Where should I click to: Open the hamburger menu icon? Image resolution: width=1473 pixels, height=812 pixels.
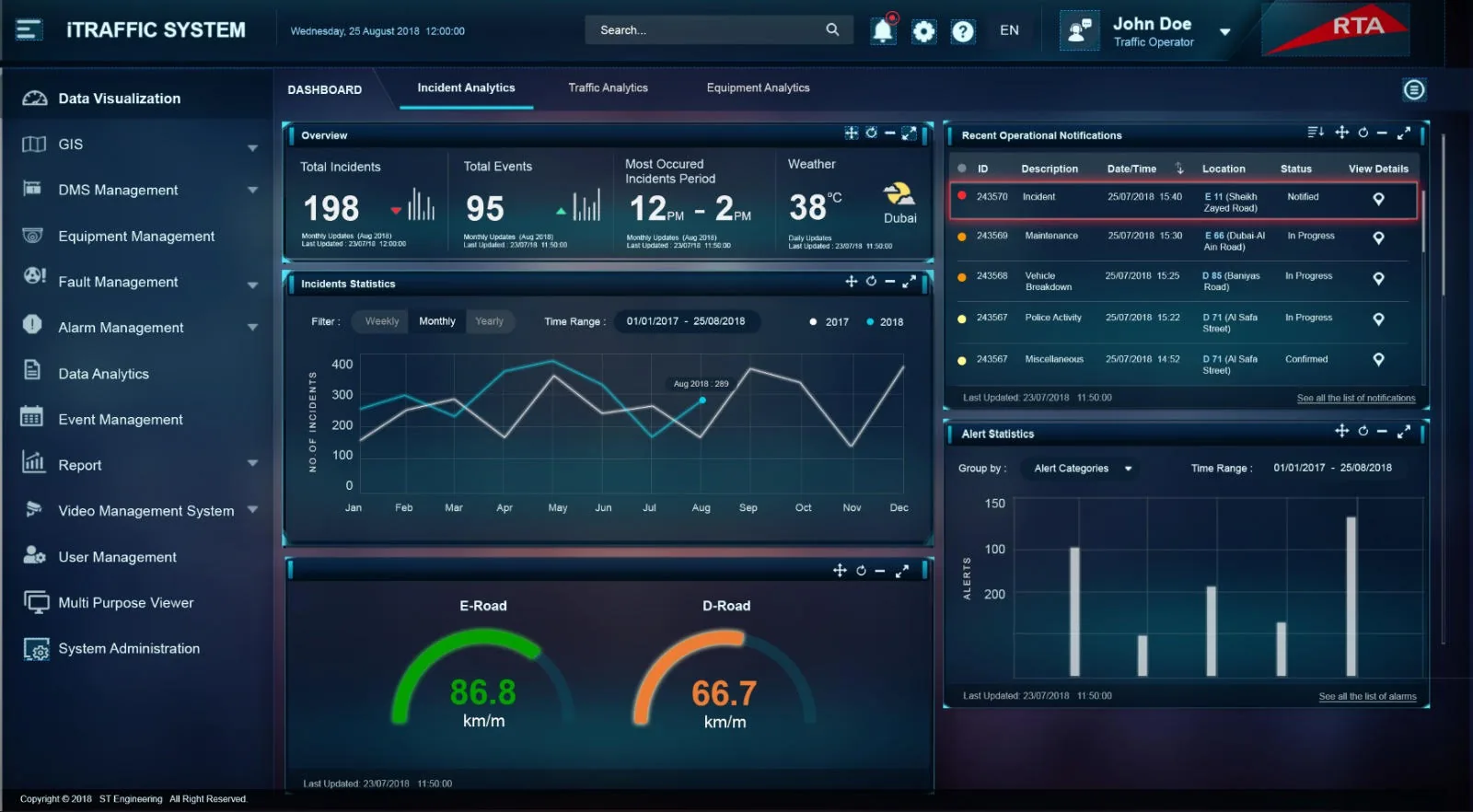pos(29,29)
